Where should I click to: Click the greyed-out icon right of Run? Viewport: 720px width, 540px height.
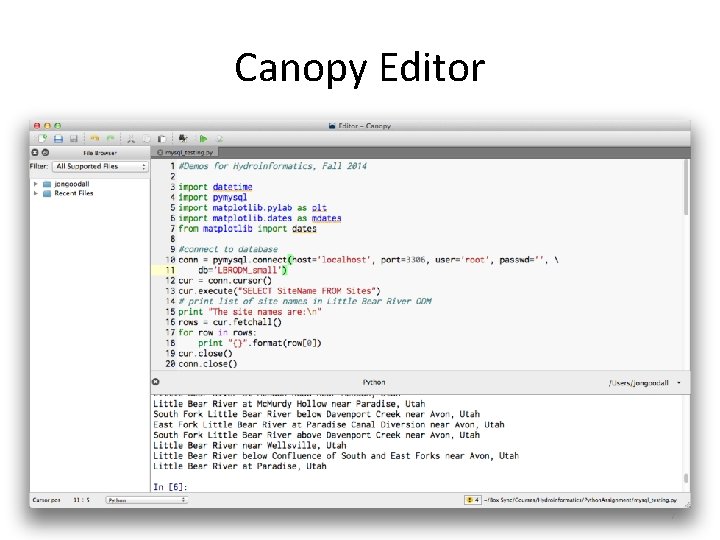[x=219, y=138]
